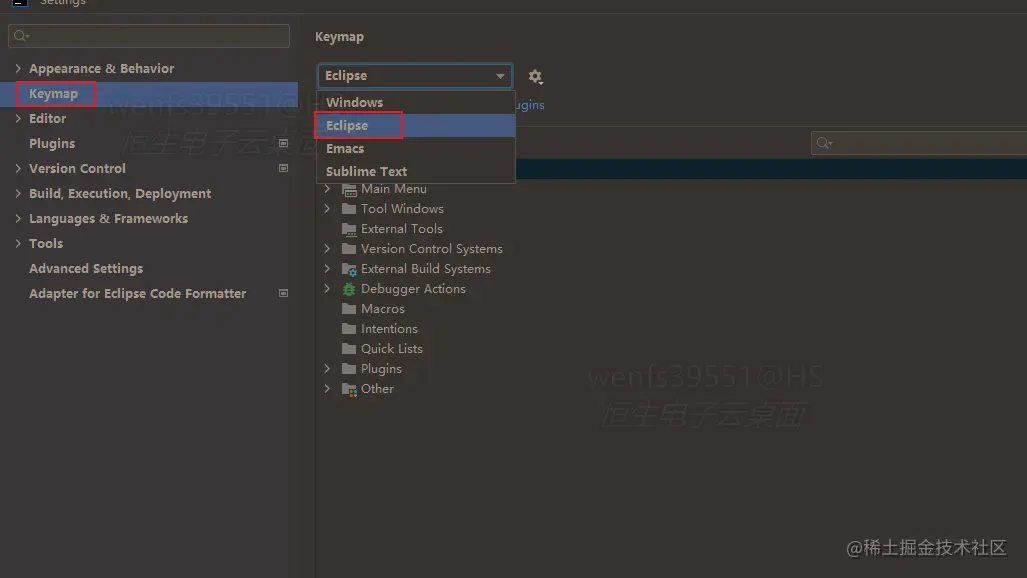Click the External Build Systems gear-folder icon
The image size is (1027, 578).
point(349,269)
